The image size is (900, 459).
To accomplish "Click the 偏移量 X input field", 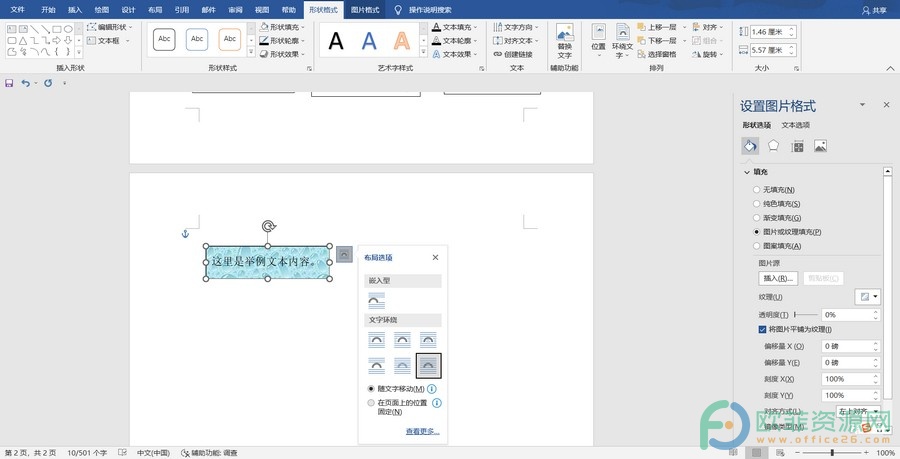I will click(851, 346).
